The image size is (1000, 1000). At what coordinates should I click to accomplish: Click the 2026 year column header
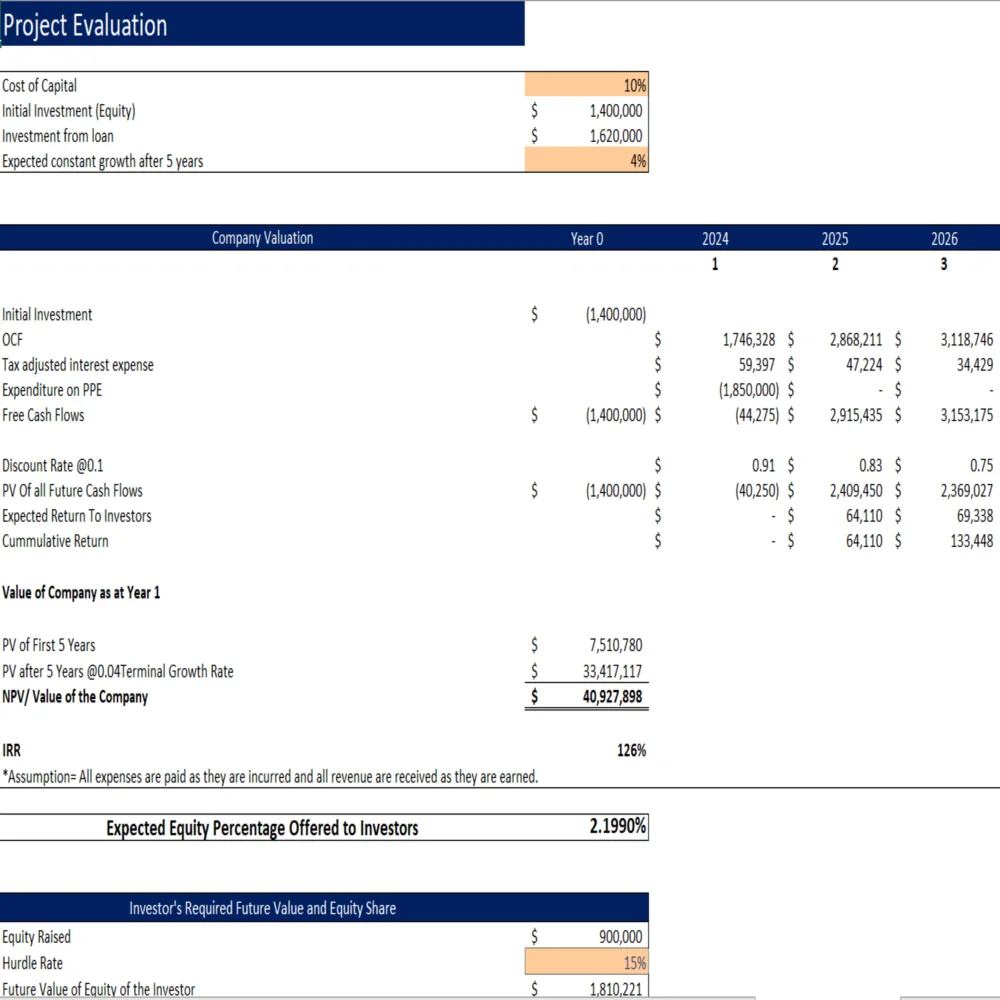[x=944, y=239]
